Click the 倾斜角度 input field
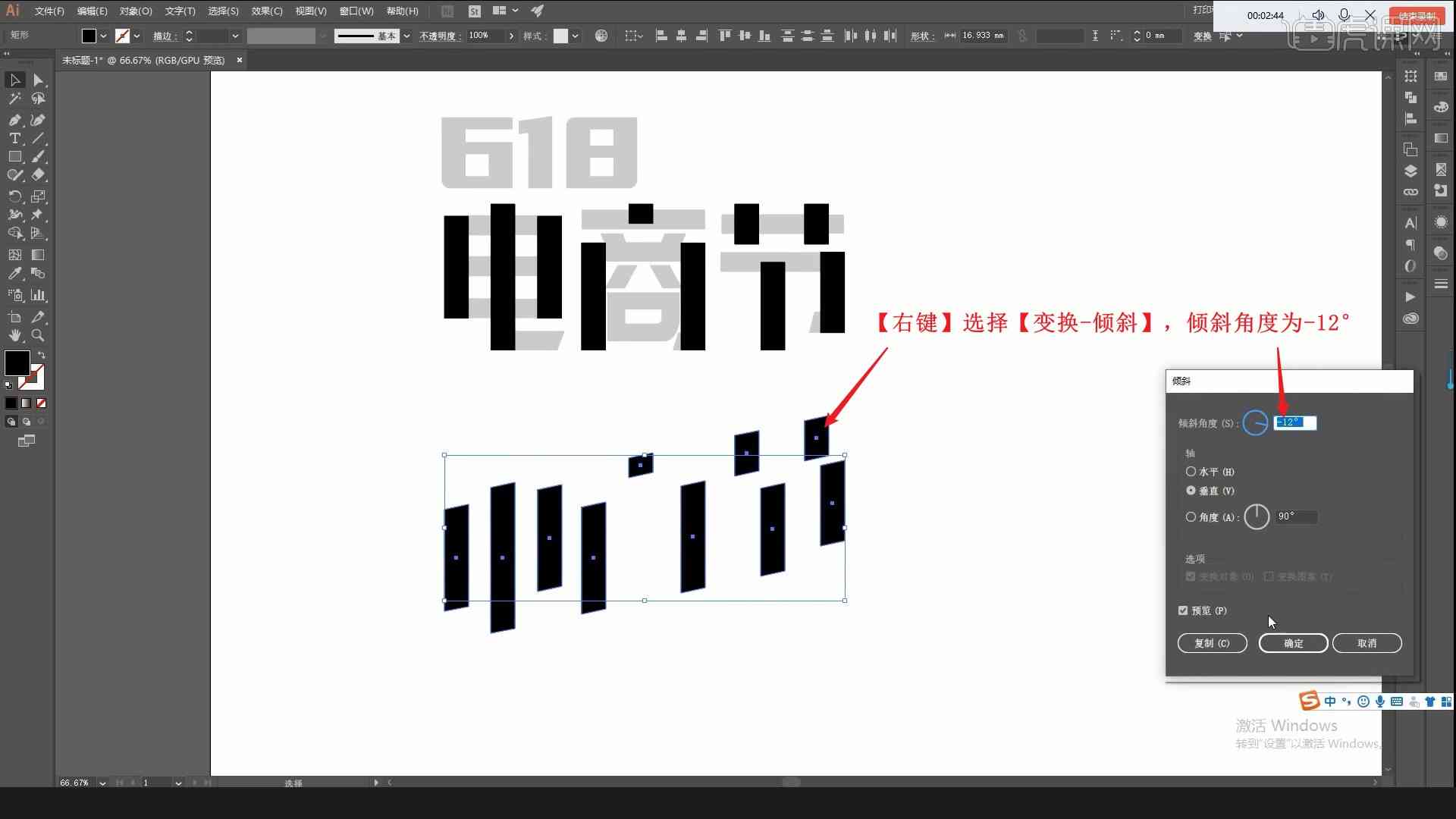 [1294, 422]
